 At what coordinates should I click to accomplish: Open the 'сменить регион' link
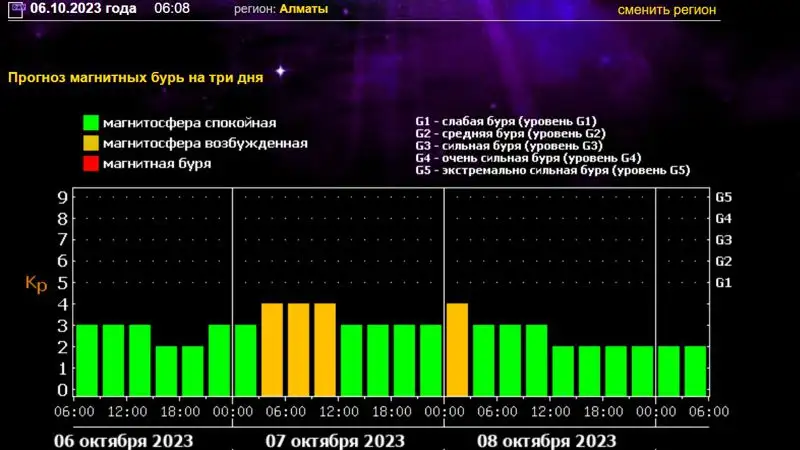(x=667, y=10)
